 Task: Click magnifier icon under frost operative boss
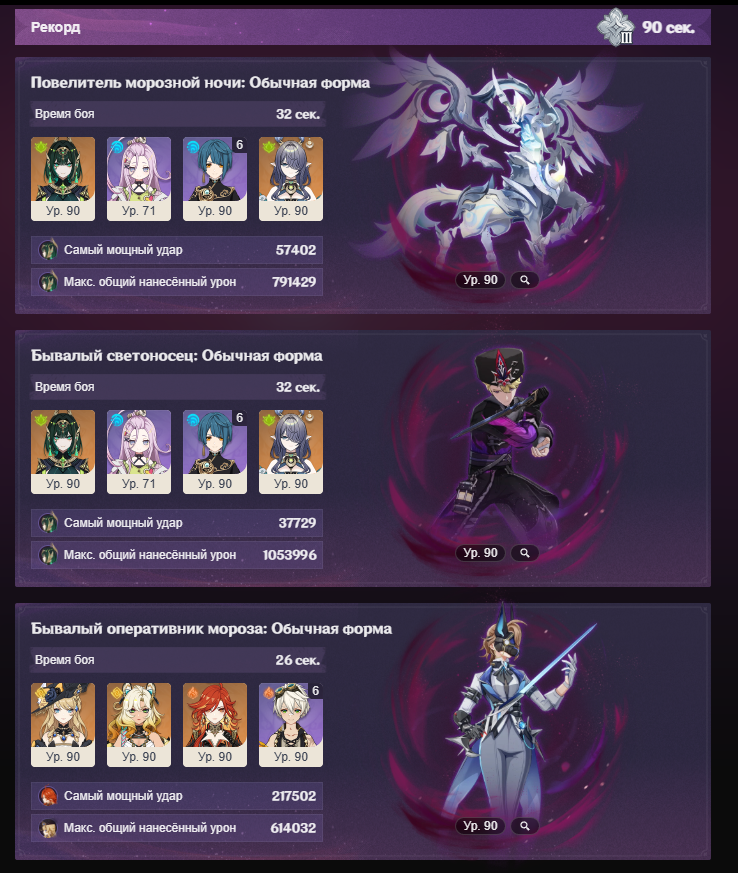tap(524, 826)
